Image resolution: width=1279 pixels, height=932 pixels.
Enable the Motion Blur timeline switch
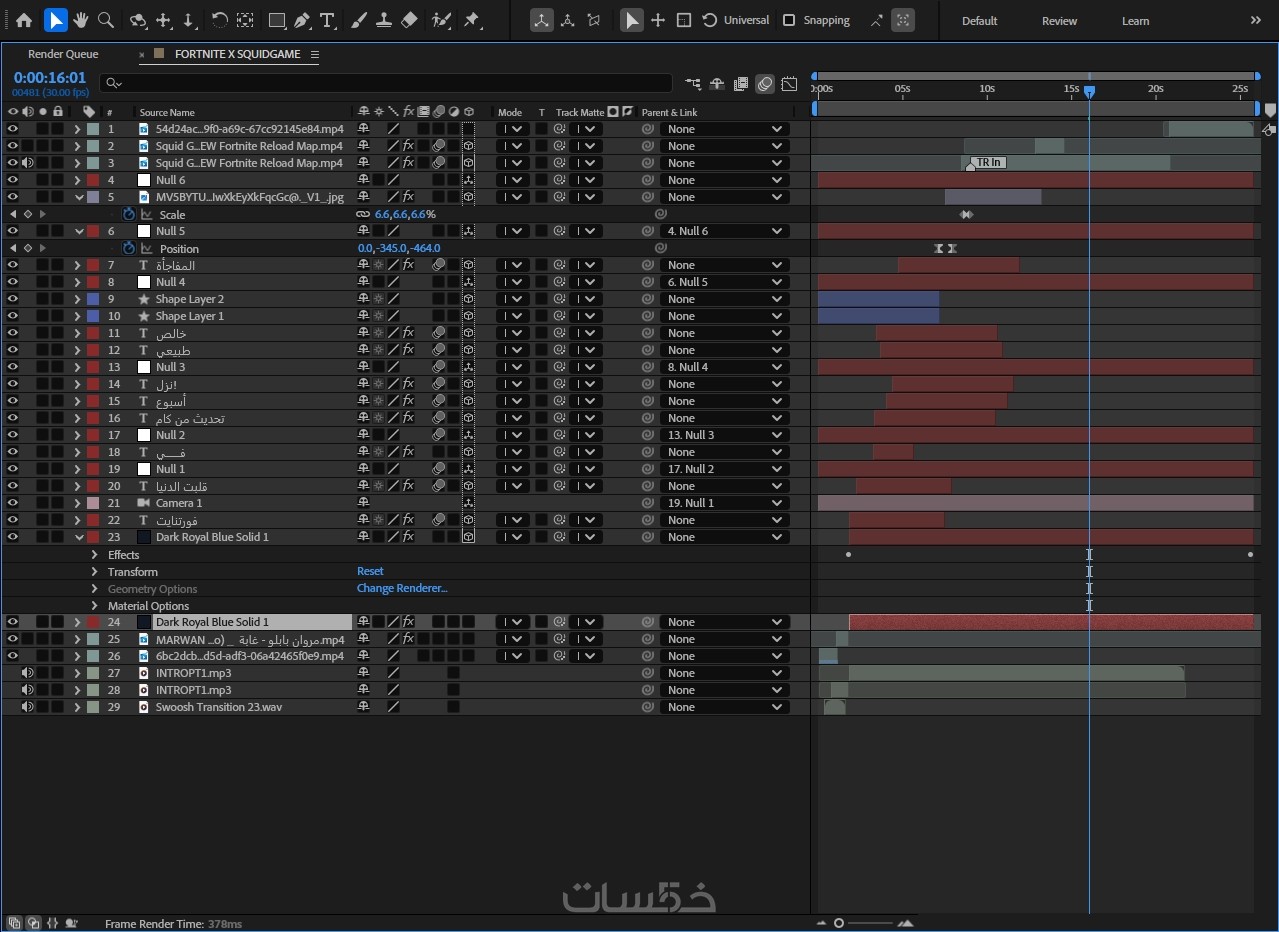pyautogui.click(x=765, y=84)
